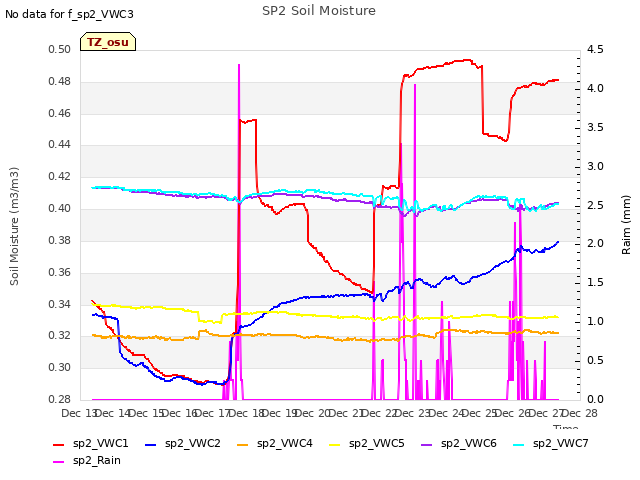The image size is (640, 480).
Task: Click the 2.5 right axis tick label
Action: pyautogui.click(x=595, y=205)
